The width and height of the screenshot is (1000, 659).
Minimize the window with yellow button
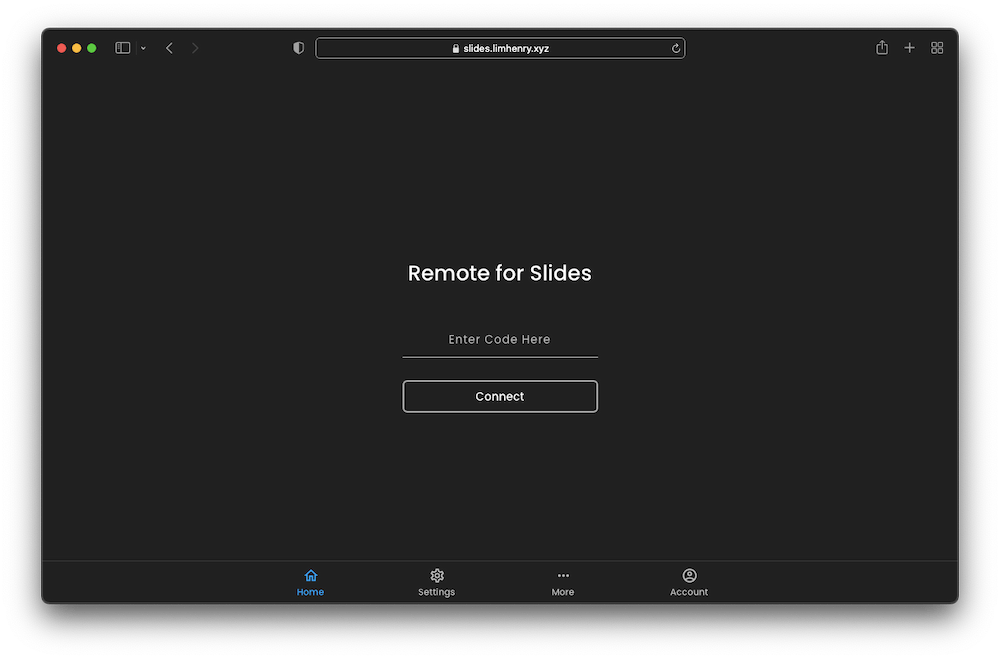click(x=77, y=48)
